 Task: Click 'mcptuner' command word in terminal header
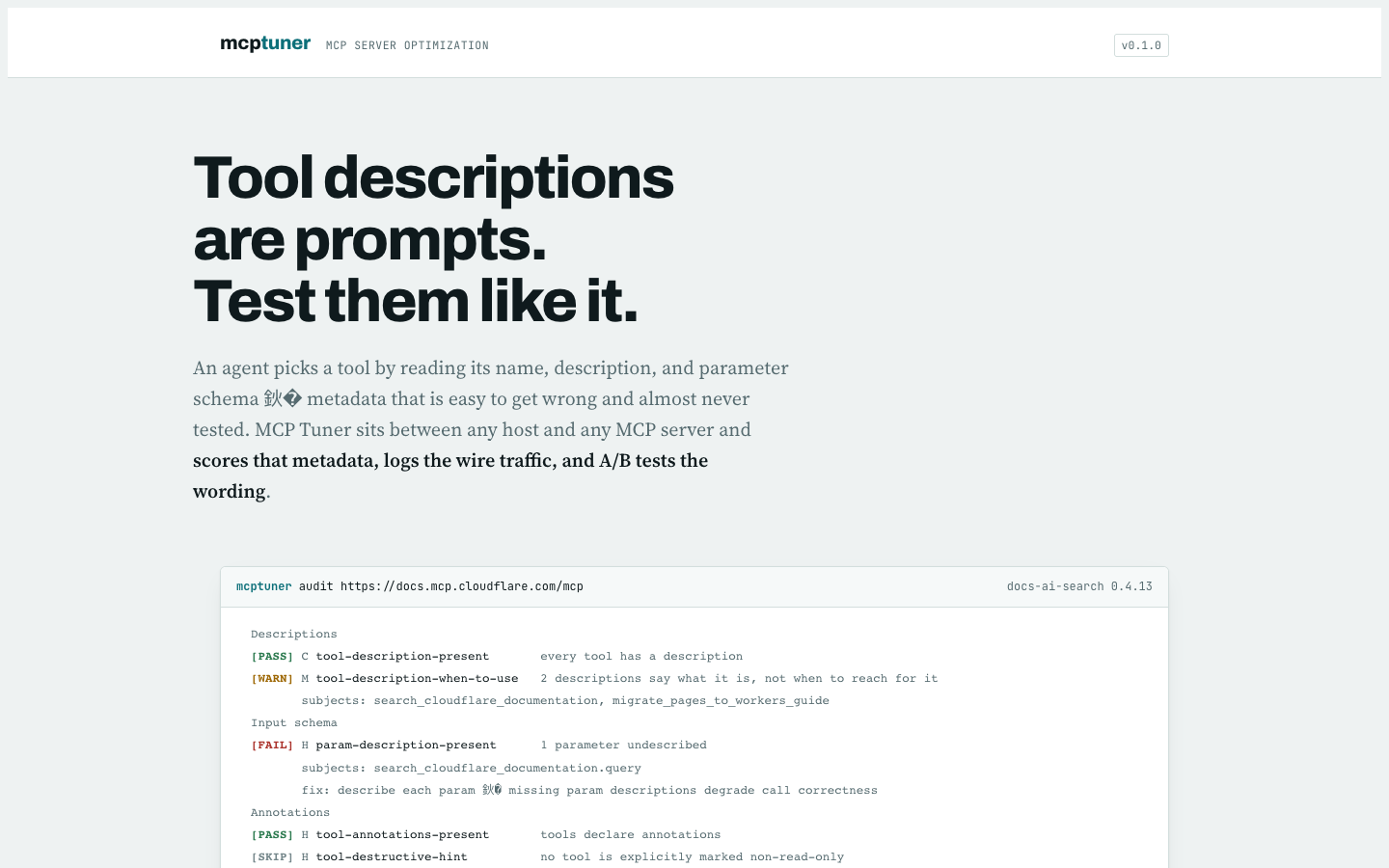click(263, 586)
